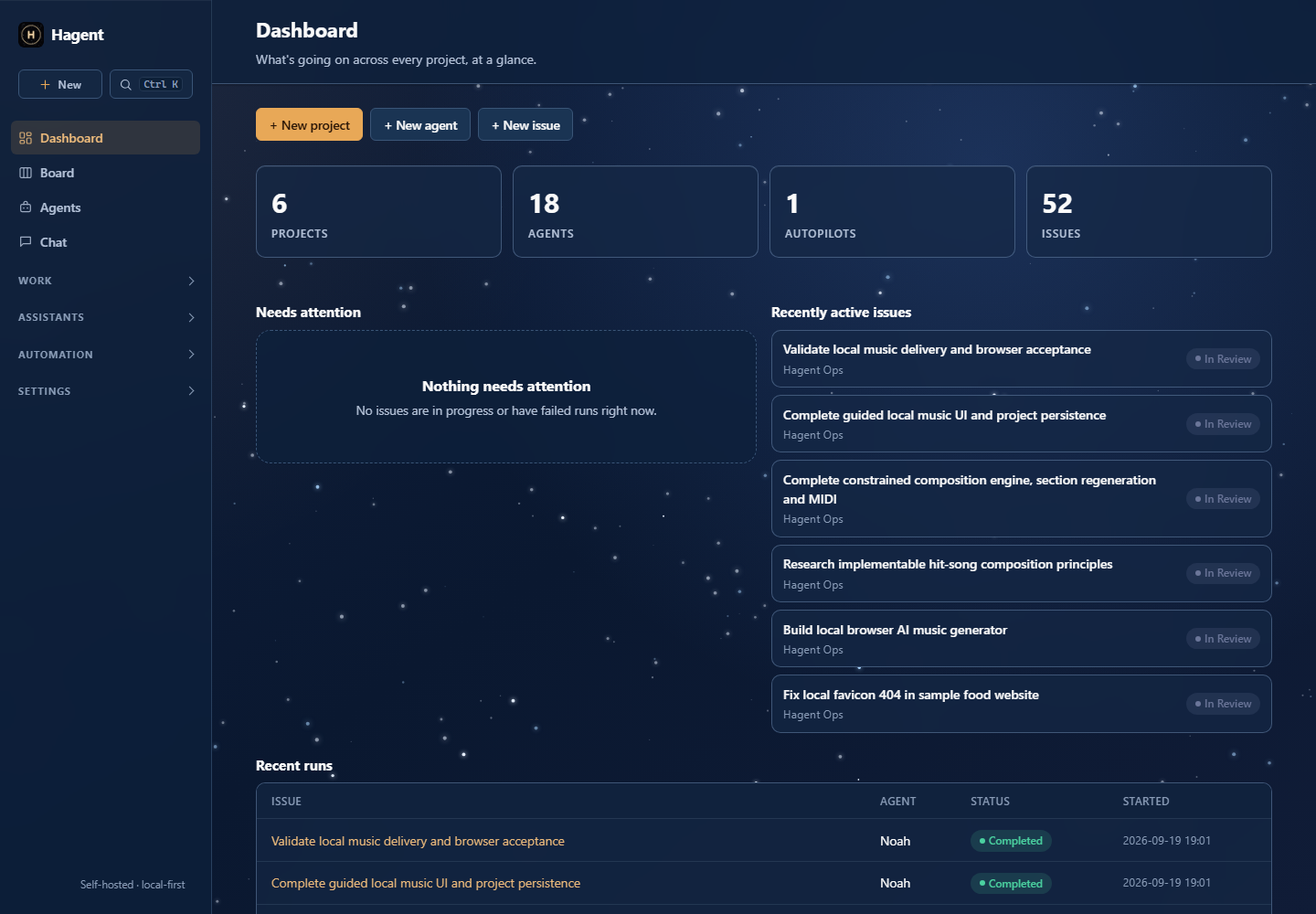Click the Dashboard grid icon in sidebar

point(26,138)
